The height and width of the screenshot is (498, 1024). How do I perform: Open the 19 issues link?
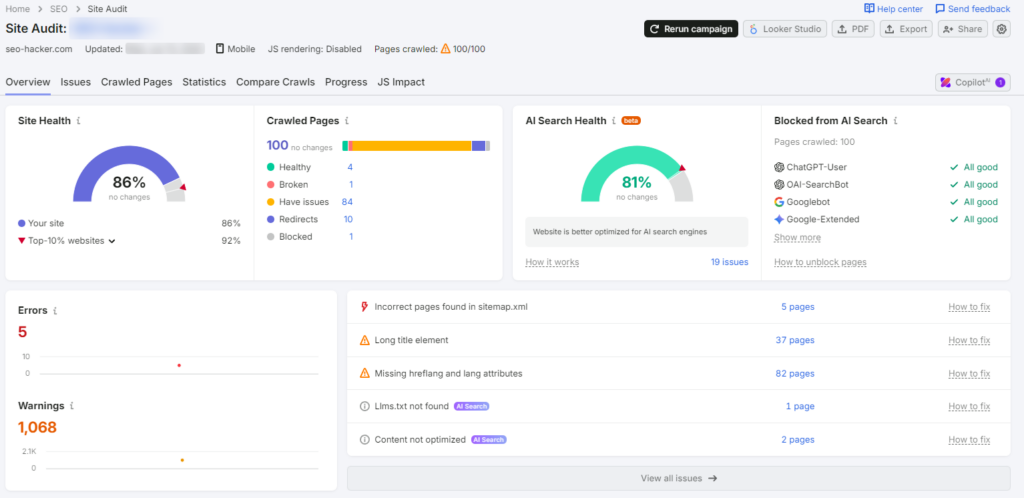(729, 262)
